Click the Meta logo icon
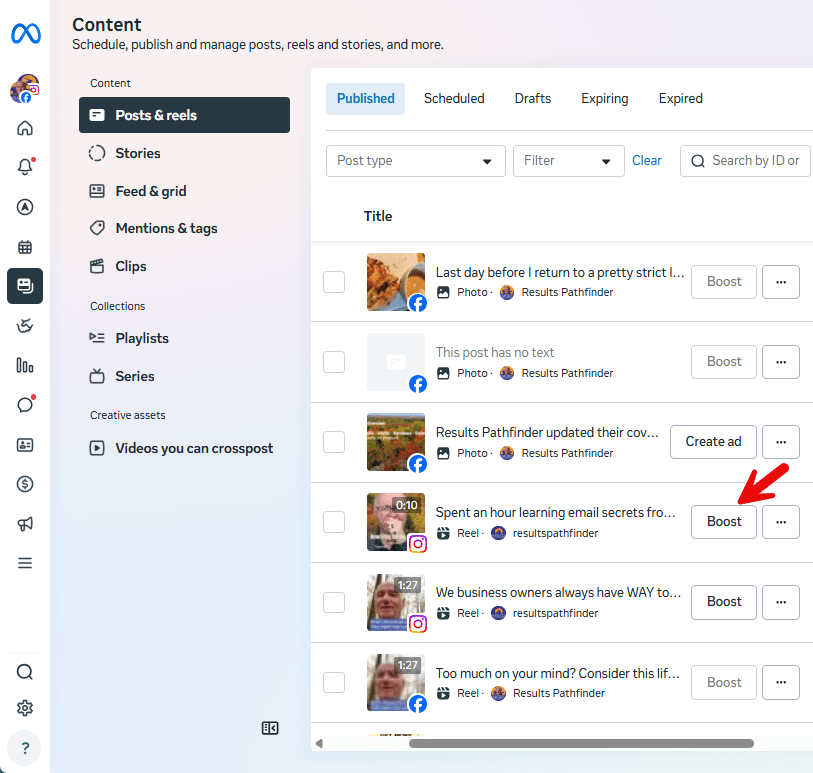Screen dimensions: 813x773 (25, 34)
